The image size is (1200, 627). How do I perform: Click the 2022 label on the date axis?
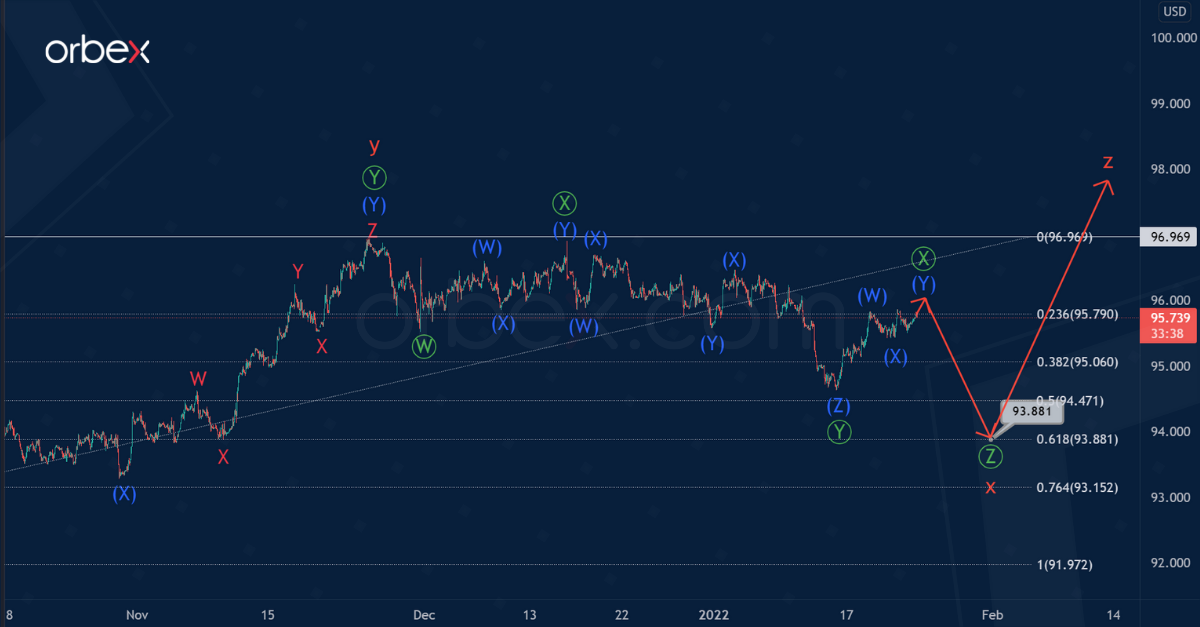tap(713, 615)
